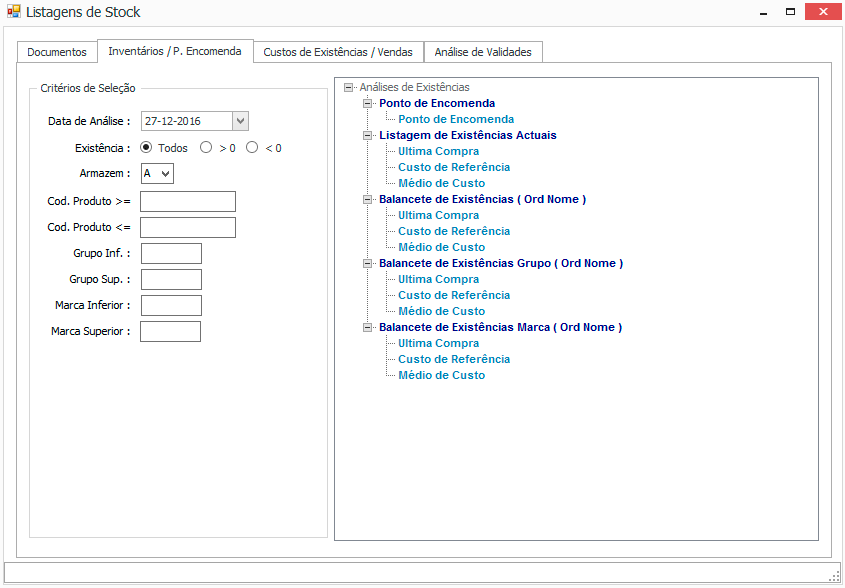845x588 pixels.
Task: Open Custo de Referência under Listagem de Existências Actuais
Action: click(454, 167)
